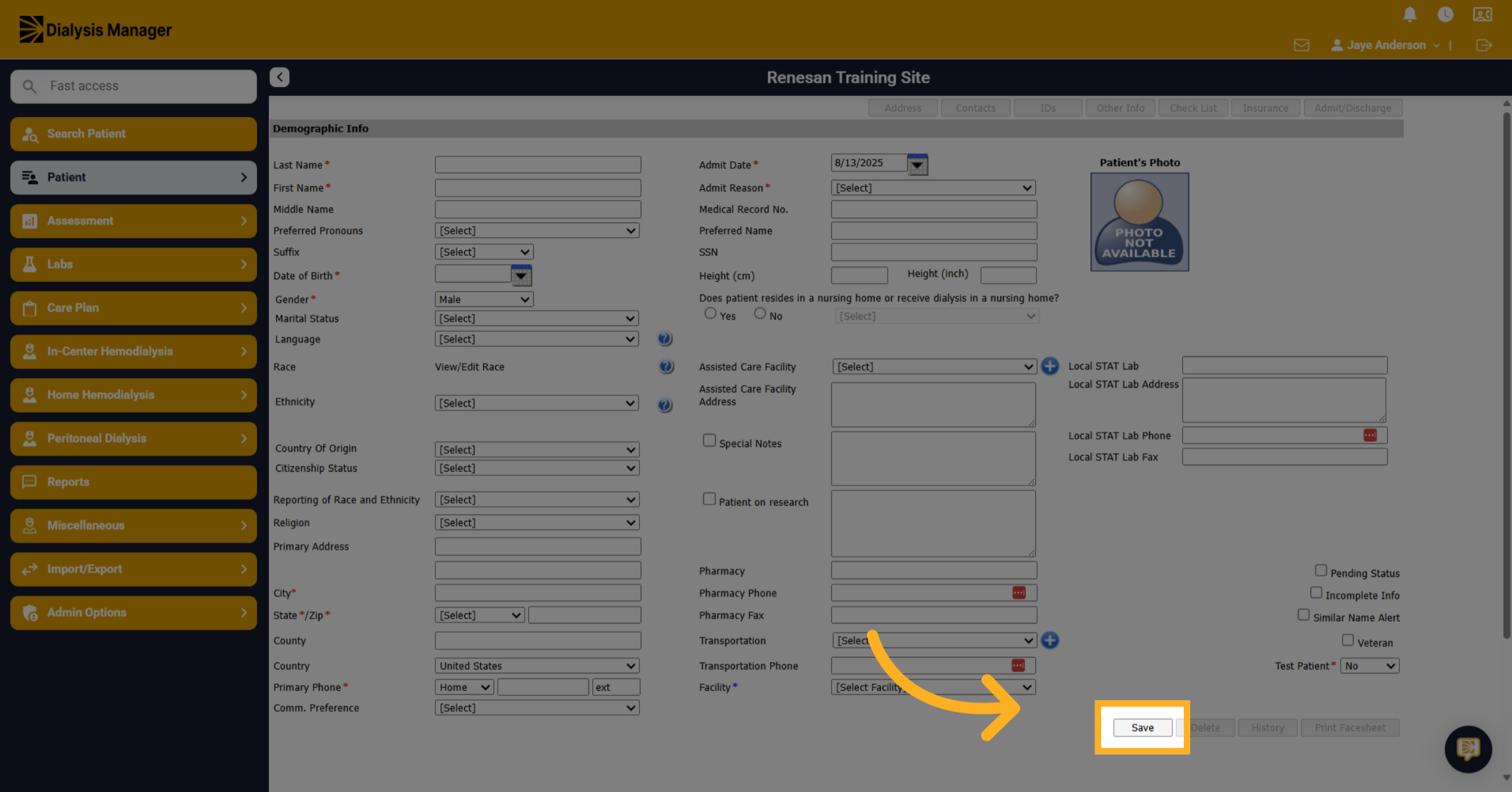Click the Fast access search field
1512x792 pixels.
[134, 86]
